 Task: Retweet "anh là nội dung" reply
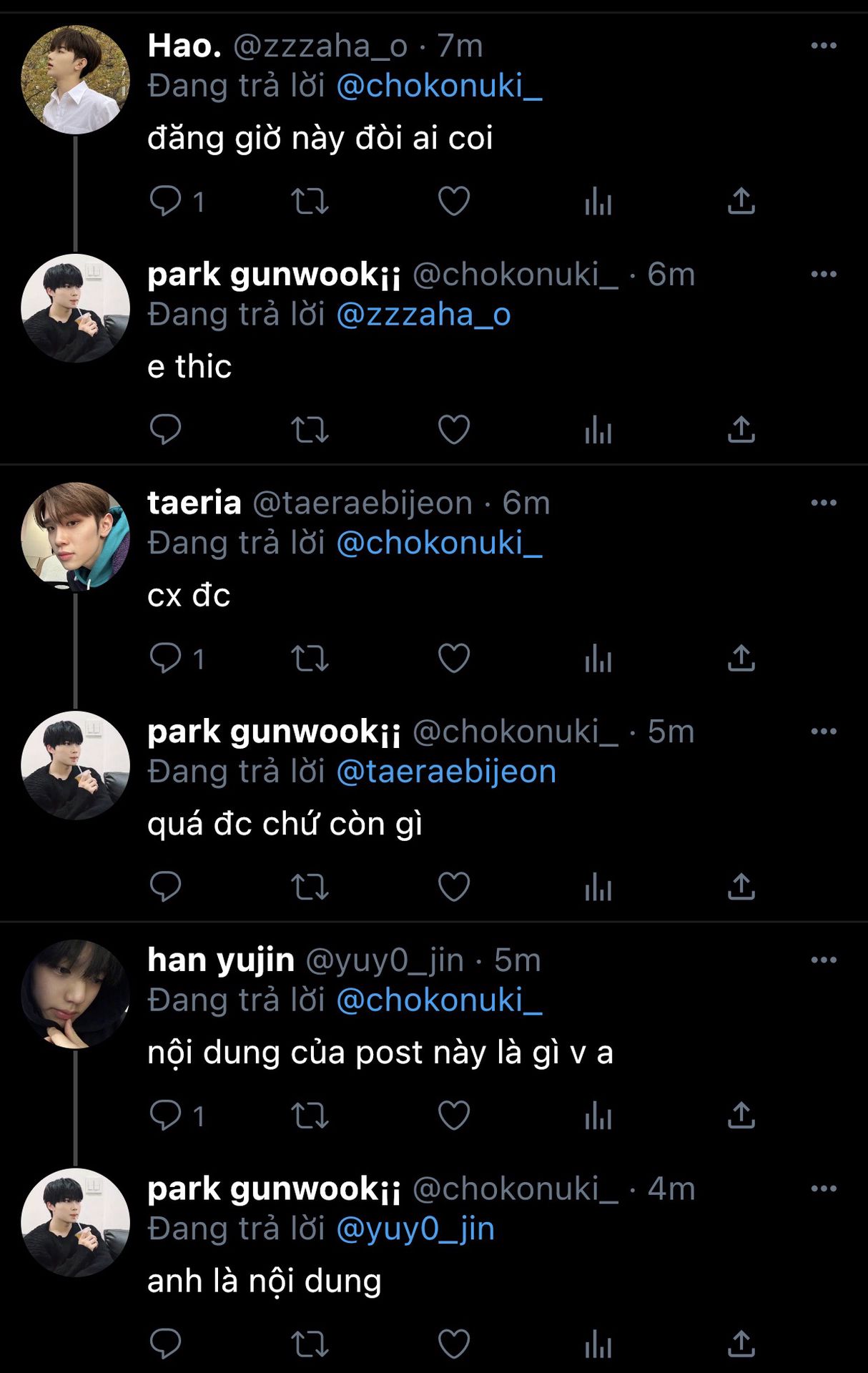(310, 1344)
